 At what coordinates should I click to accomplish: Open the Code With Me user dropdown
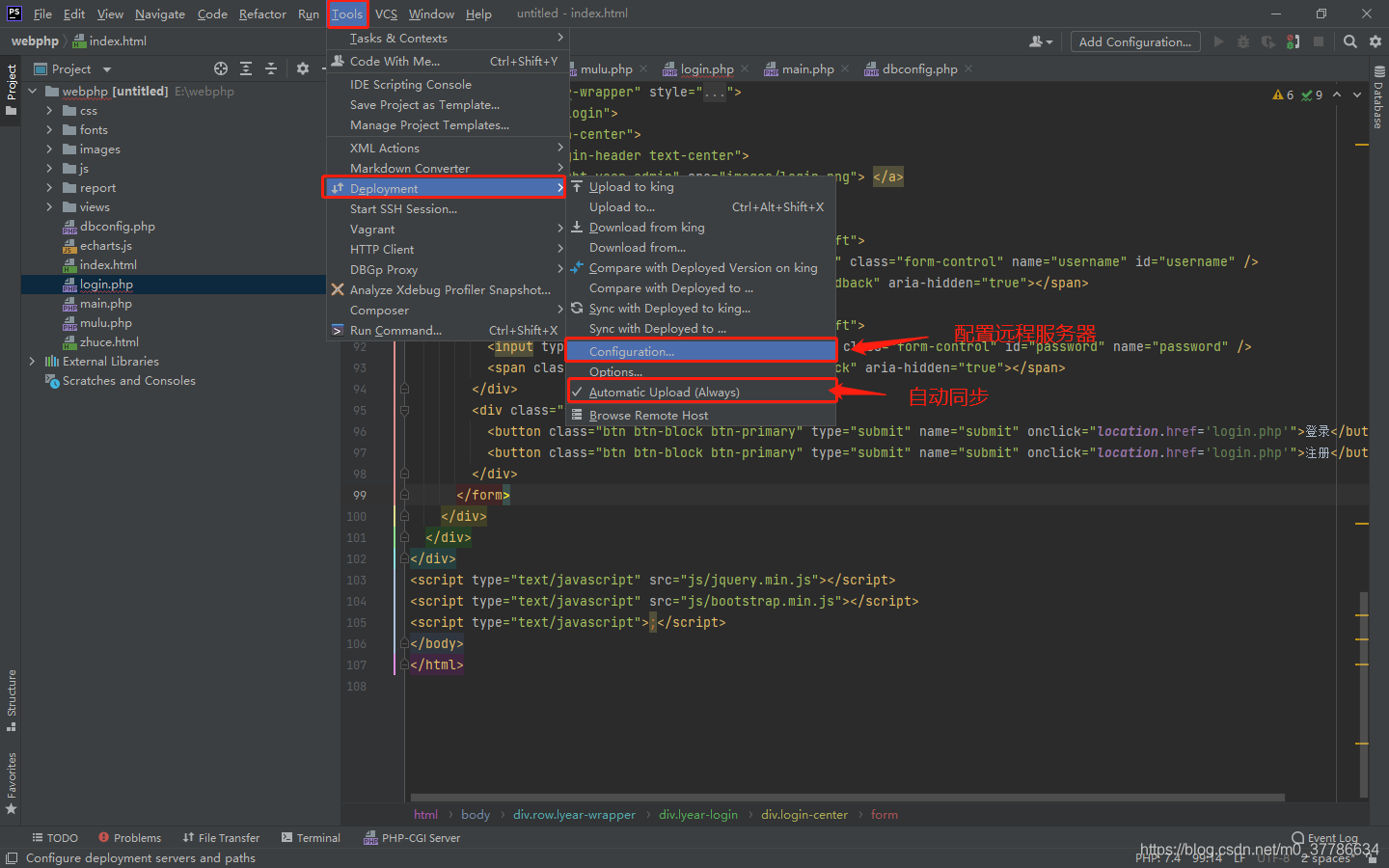1041,41
